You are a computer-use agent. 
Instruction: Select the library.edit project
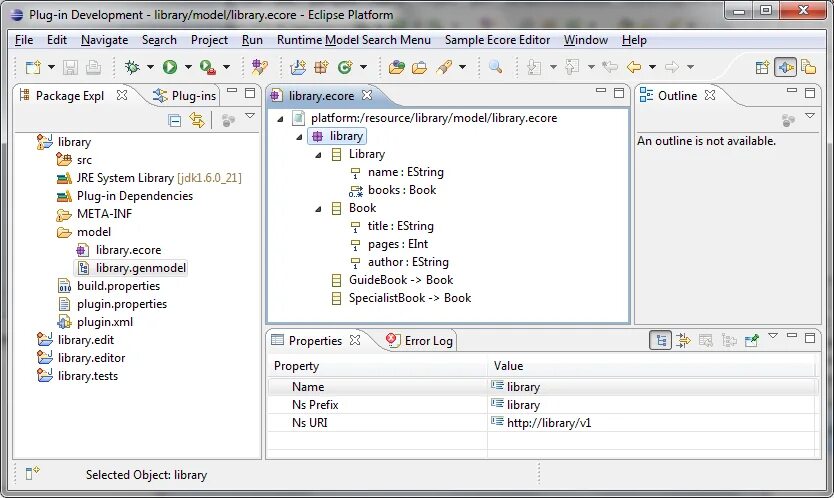(76, 340)
